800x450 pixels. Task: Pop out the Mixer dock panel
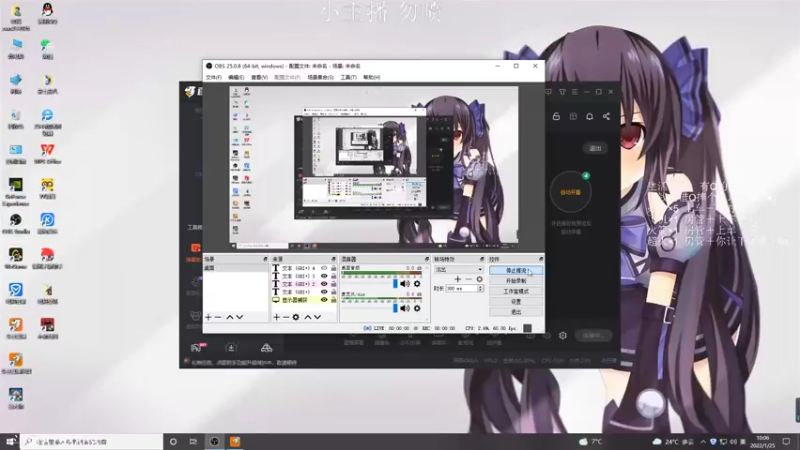pyautogui.click(x=427, y=259)
